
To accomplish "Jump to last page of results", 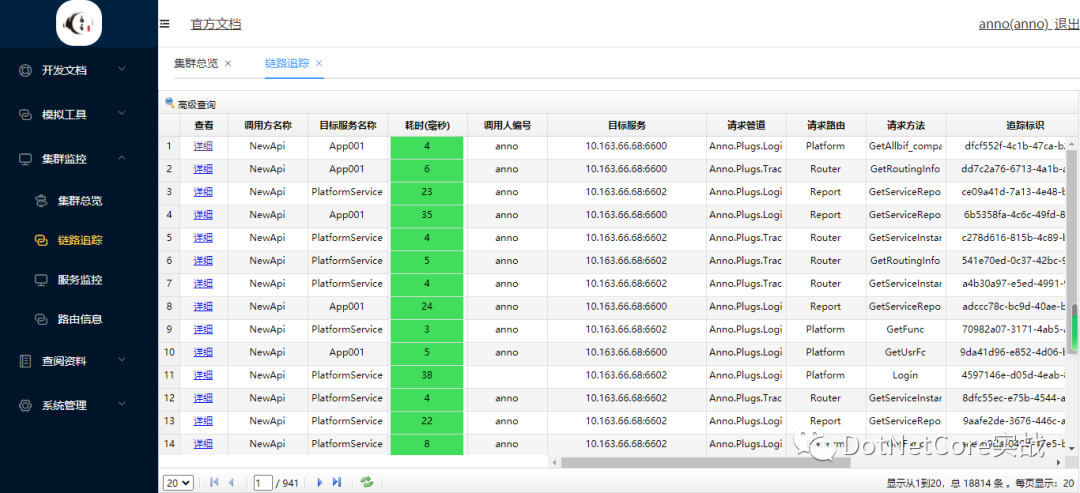I will click(x=337, y=482).
